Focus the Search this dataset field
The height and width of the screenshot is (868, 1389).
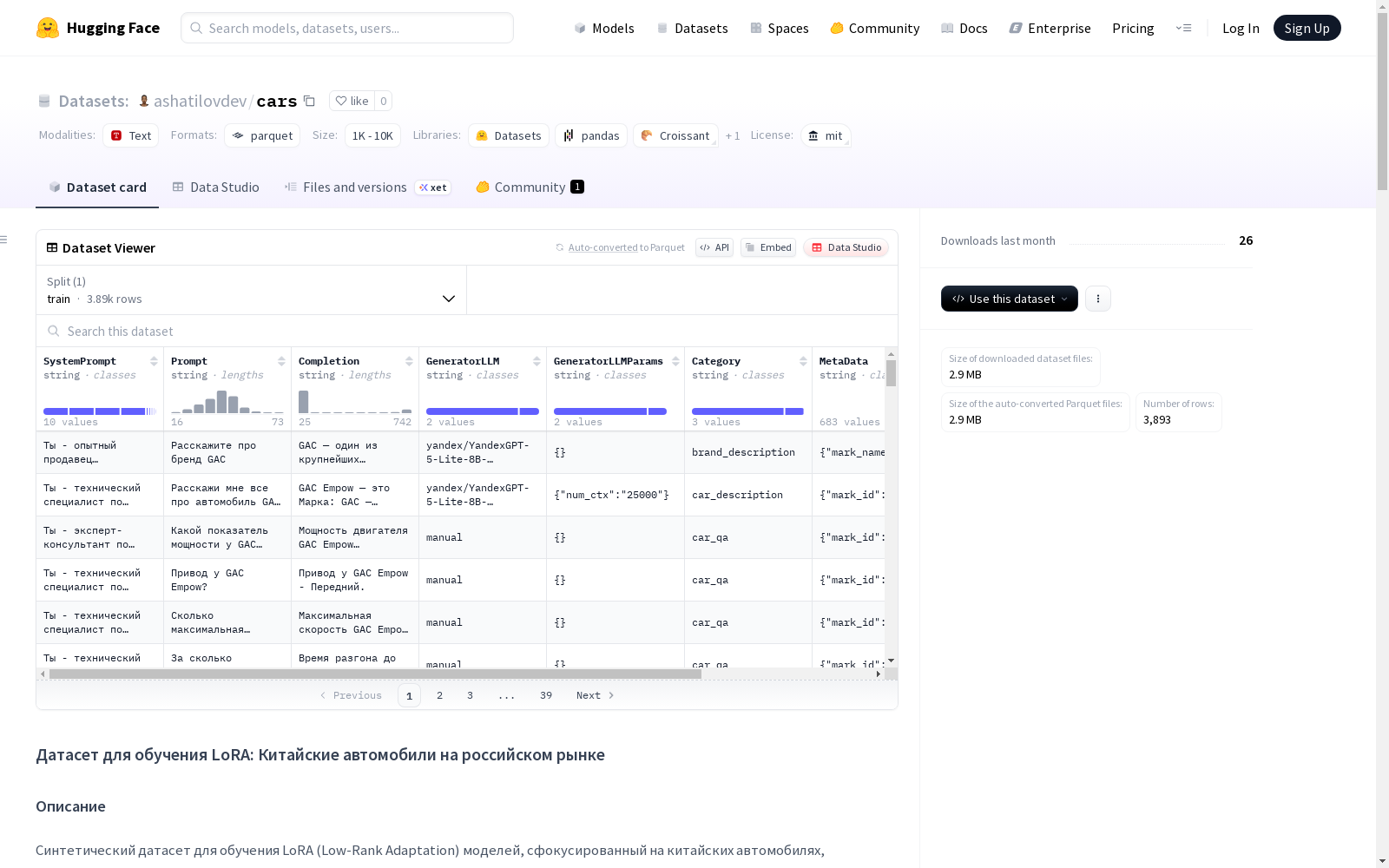pyautogui.click(x=467, y=331)
